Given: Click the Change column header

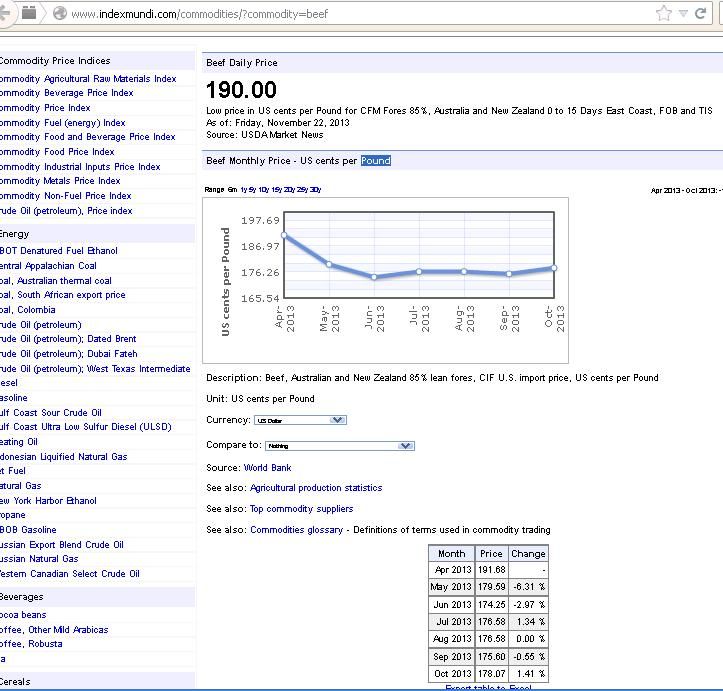Looking at the screenshot, I should pos(528,554).
